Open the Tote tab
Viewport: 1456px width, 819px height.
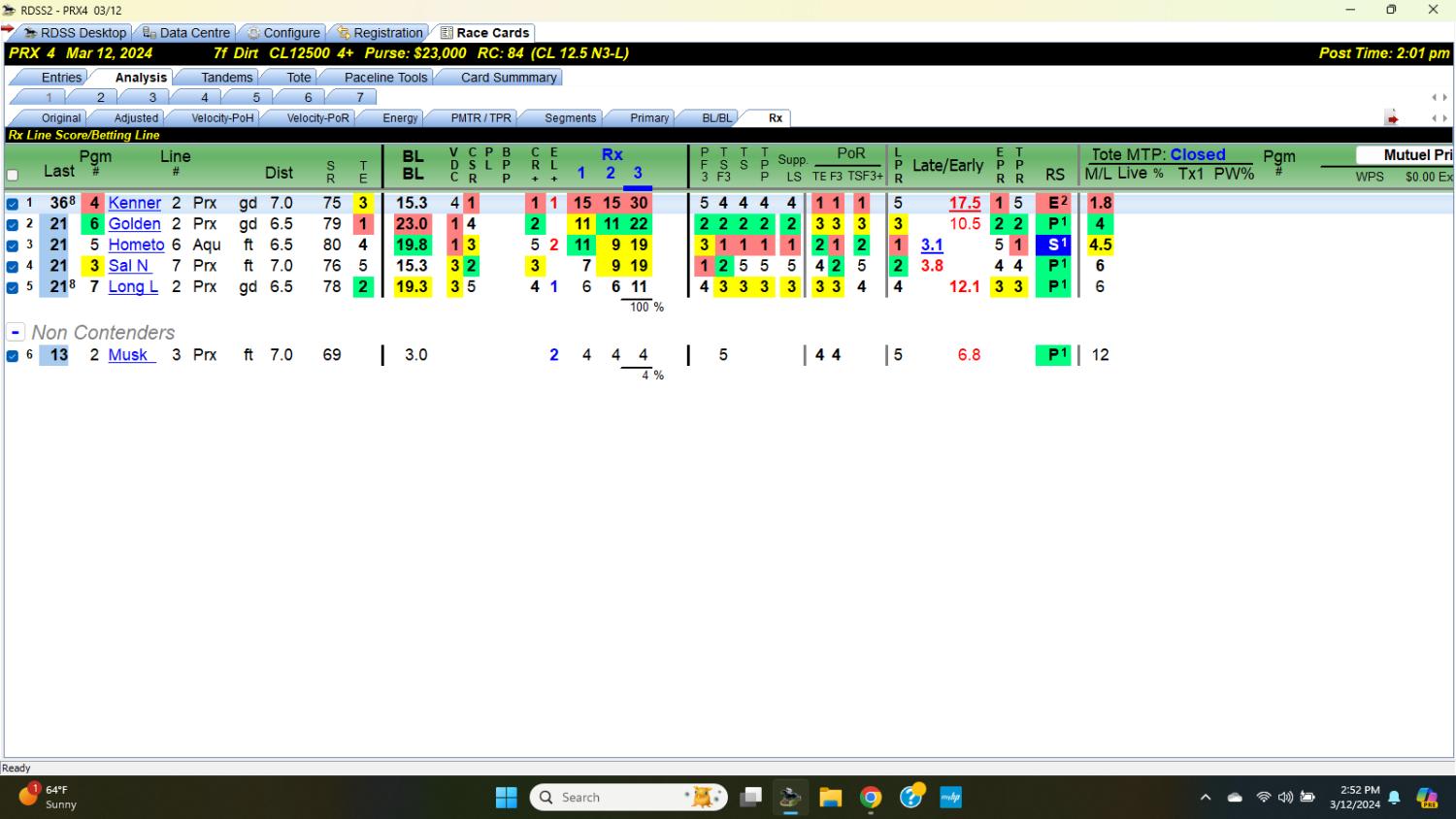click(x=299, y=77)
